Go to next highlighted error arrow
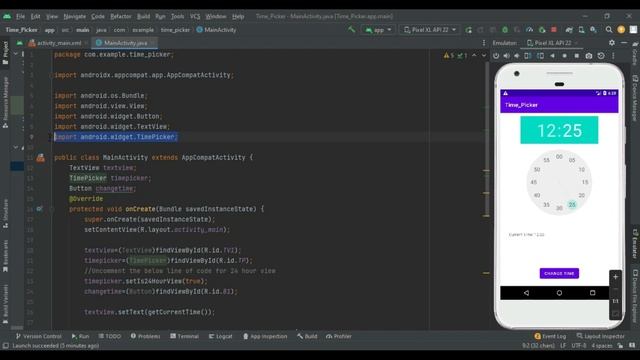This screenshot has width=640, height=360. [x=484, y=55]
